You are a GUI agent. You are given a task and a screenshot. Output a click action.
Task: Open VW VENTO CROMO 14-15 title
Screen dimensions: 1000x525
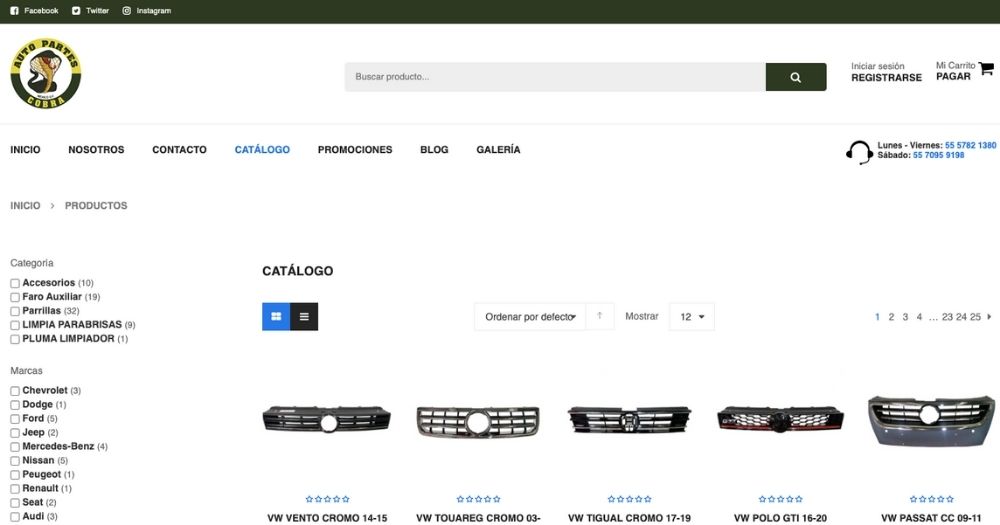click(x=327, y=518)
